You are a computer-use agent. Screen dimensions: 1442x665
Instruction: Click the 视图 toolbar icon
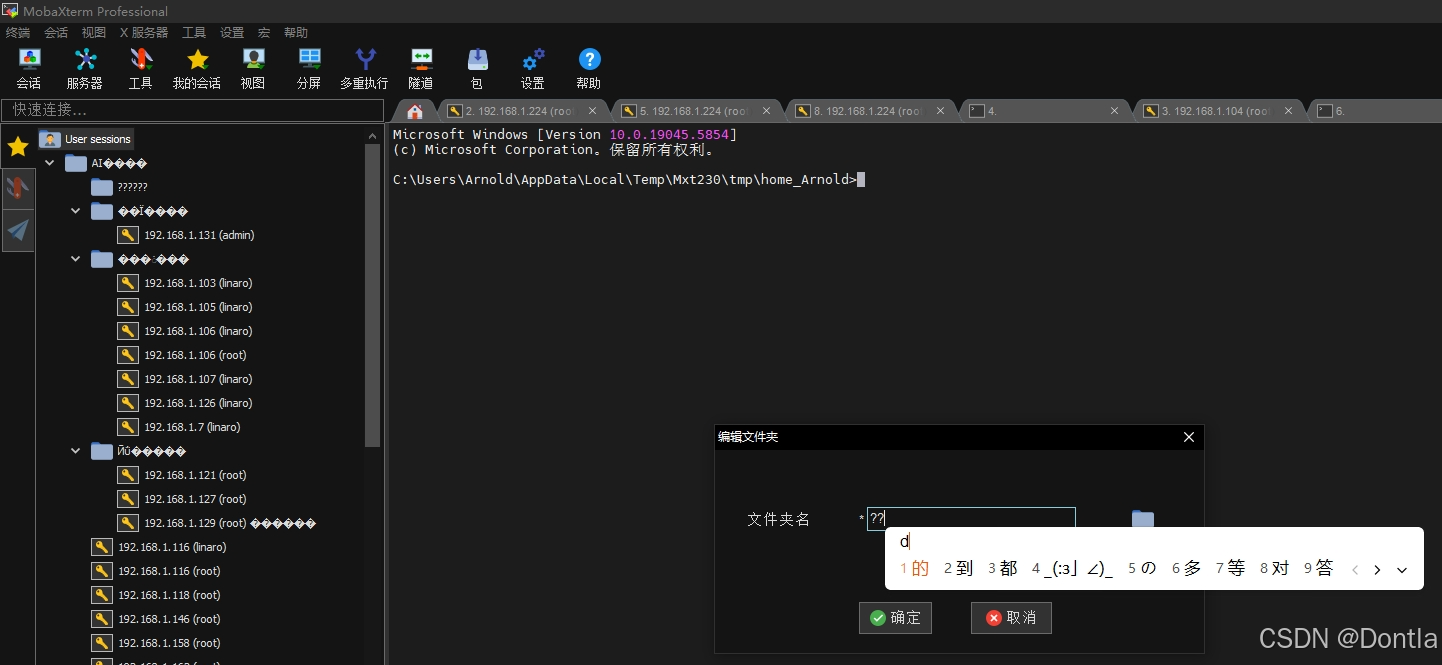tap(253, 69)
